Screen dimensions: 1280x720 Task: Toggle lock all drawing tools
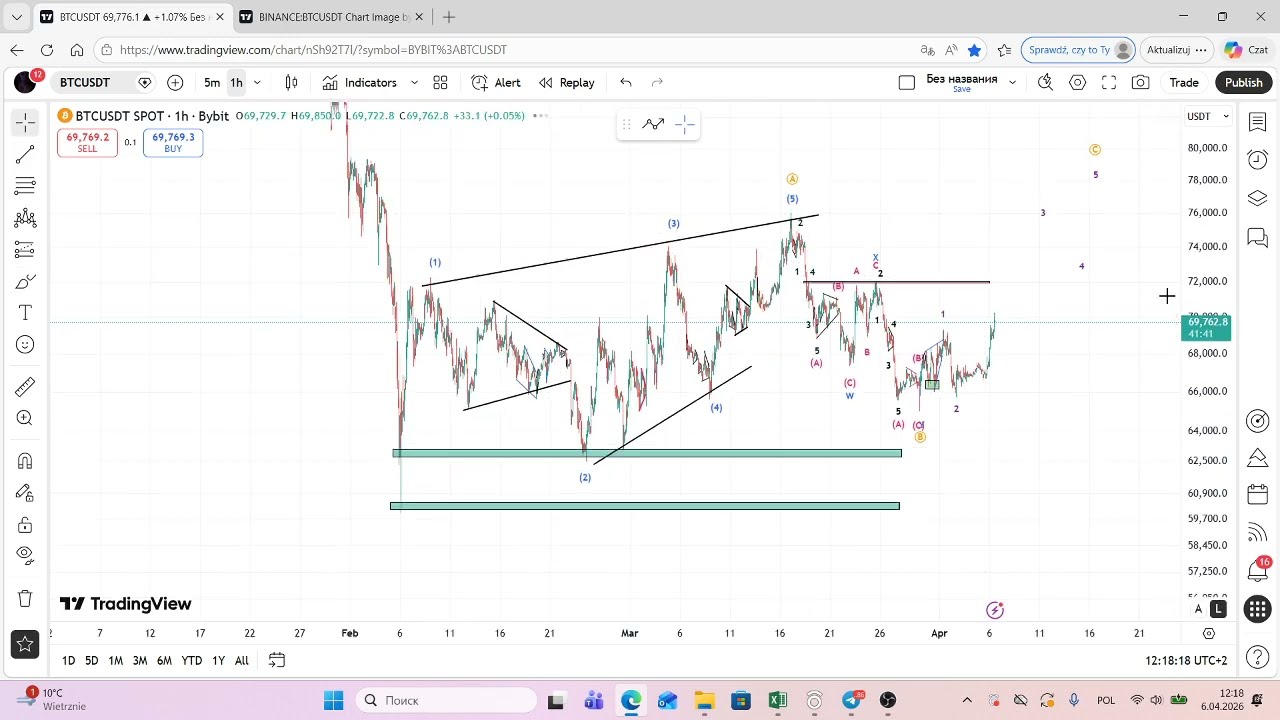25,525
